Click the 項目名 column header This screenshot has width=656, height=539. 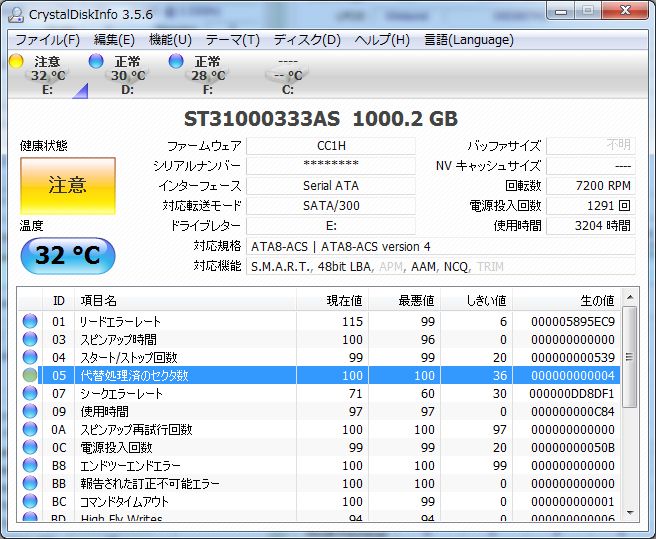pos(185,300)
